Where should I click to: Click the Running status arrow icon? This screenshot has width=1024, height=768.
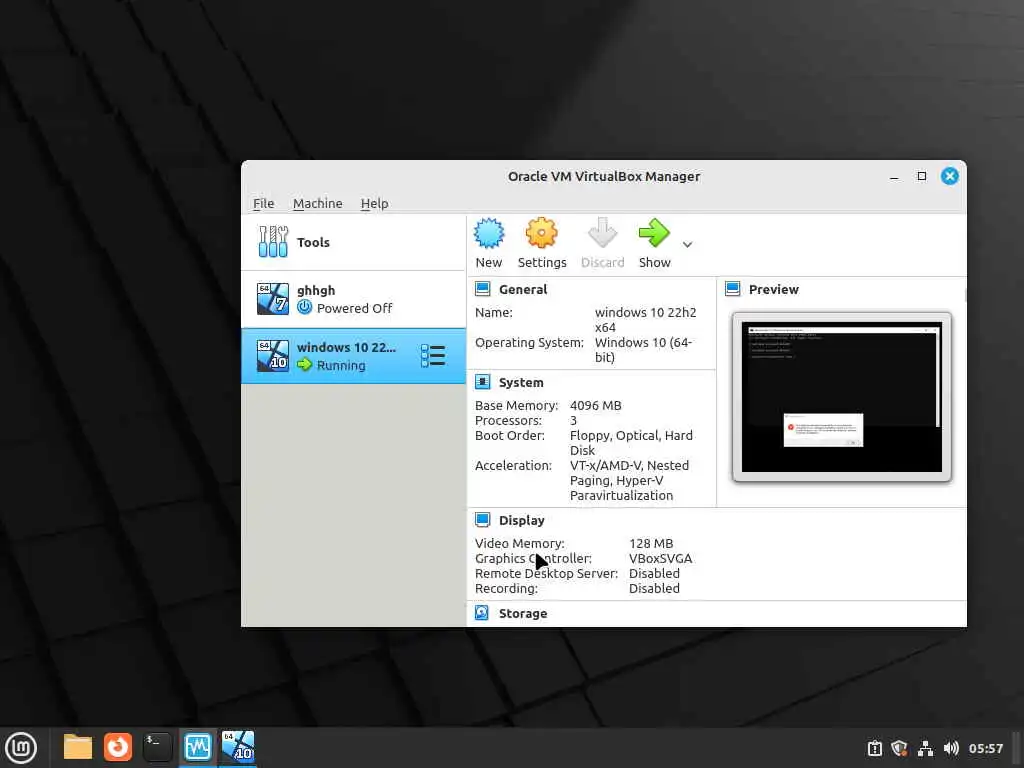tap(304, 365)
